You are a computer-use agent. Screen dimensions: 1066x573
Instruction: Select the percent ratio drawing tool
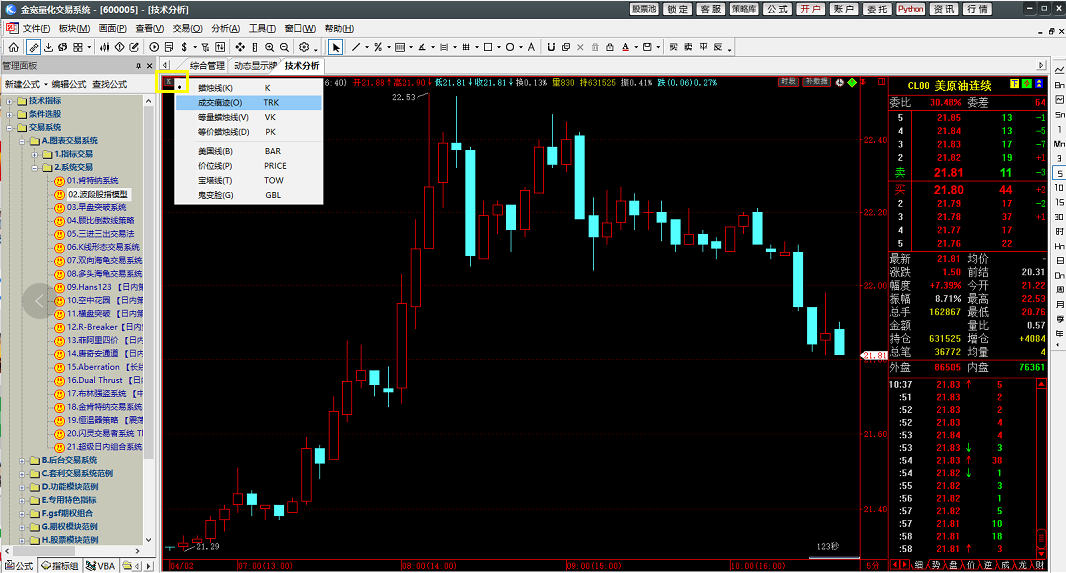[378, 48]
